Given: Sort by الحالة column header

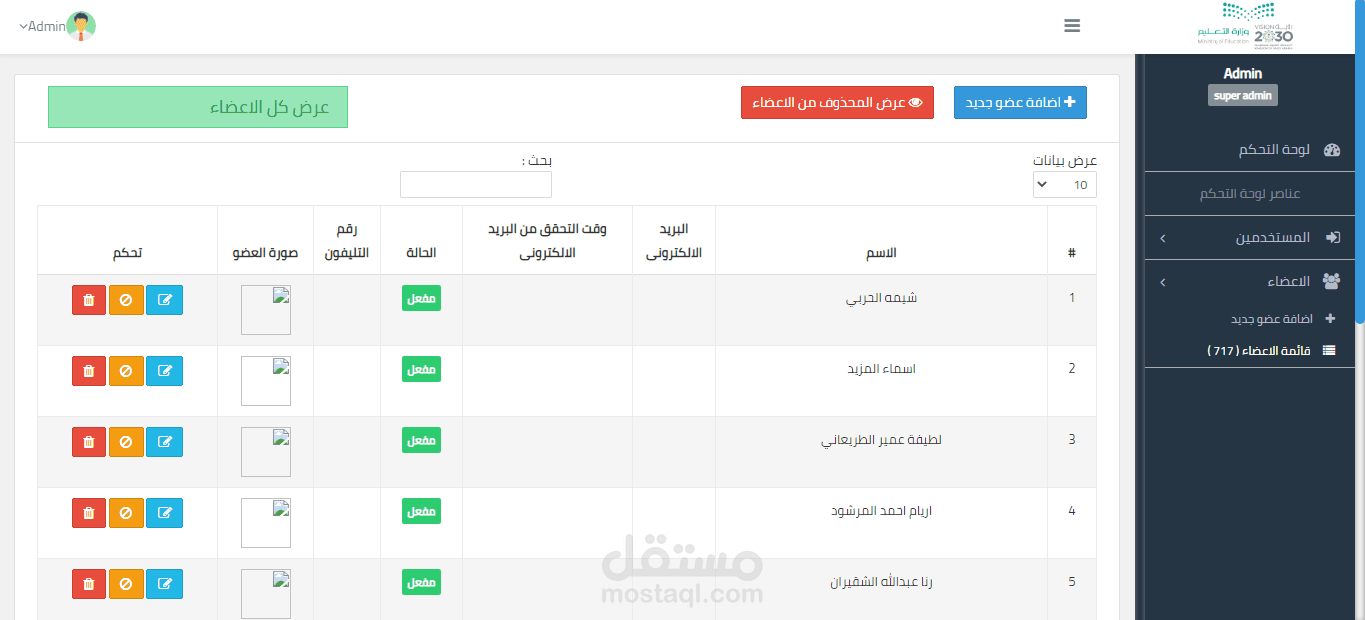Looking at the screenshot, I should pos(421,240).
